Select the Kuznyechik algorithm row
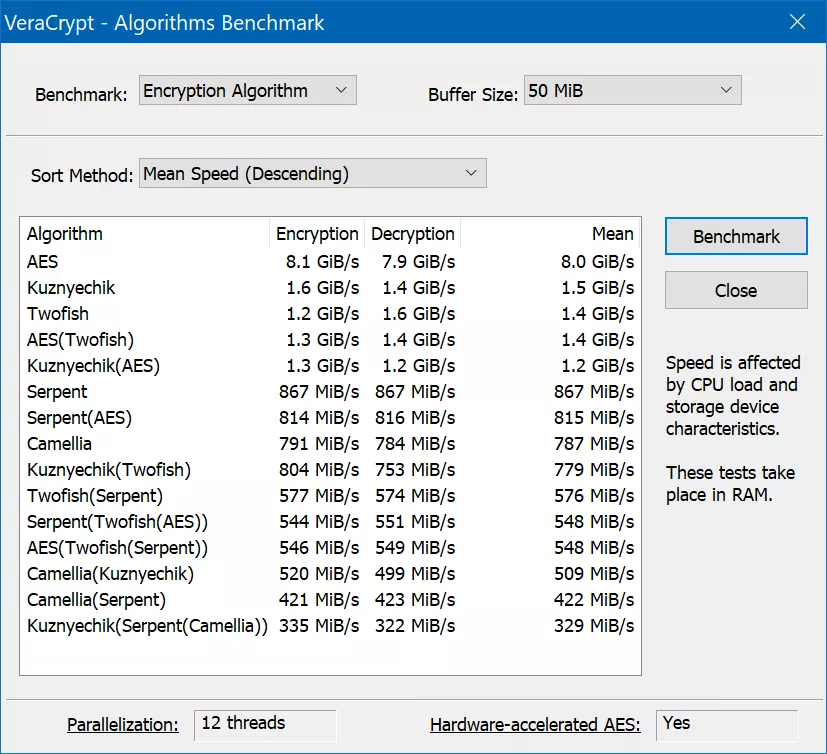The width and height of the screenshot is (827, 754). pos(330,288)
